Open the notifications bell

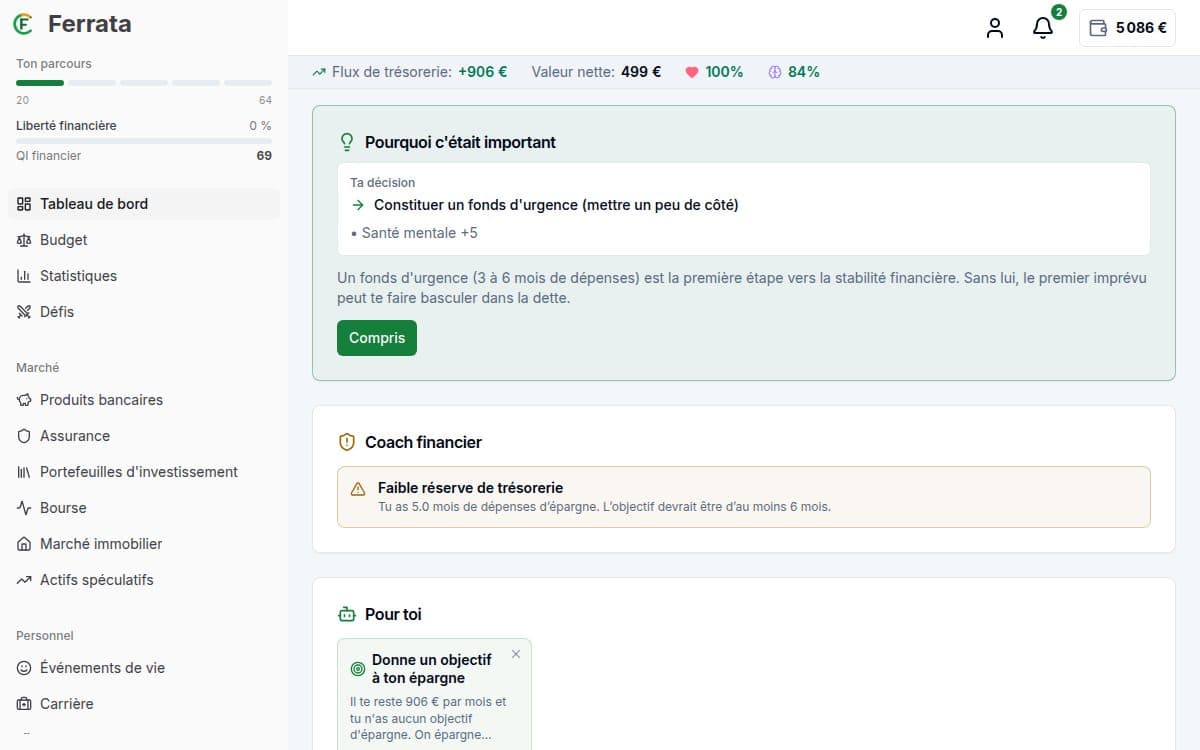[1043, 28]
